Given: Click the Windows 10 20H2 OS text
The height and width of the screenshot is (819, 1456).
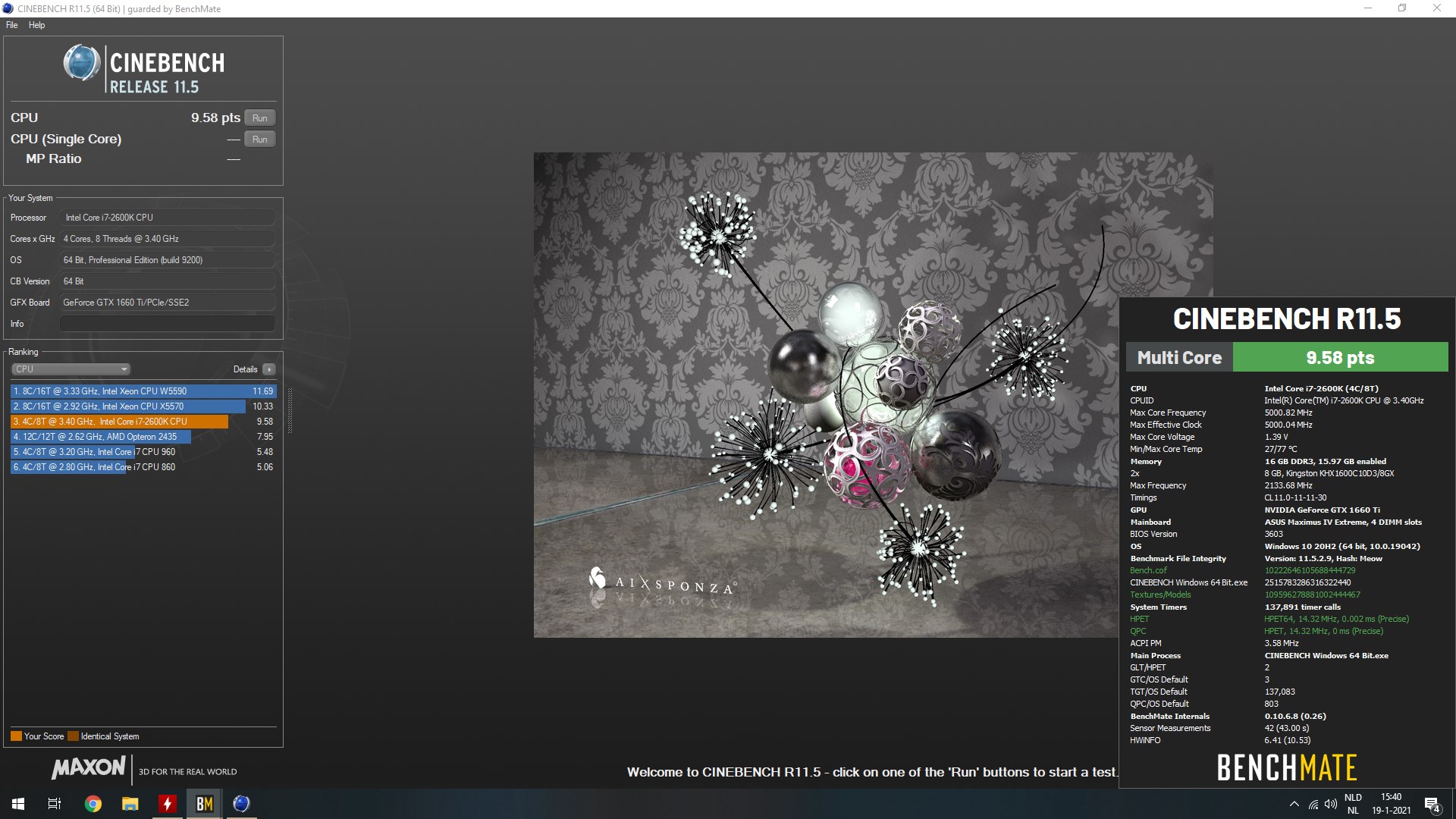Looking at the screenshot, I should pos(1341,546).
